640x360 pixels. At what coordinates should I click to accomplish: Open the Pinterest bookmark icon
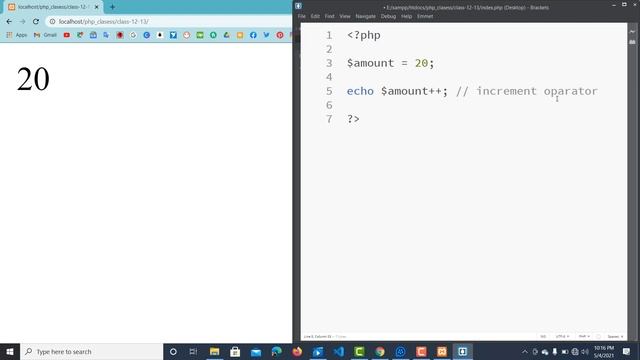click(x=280, y=35)
